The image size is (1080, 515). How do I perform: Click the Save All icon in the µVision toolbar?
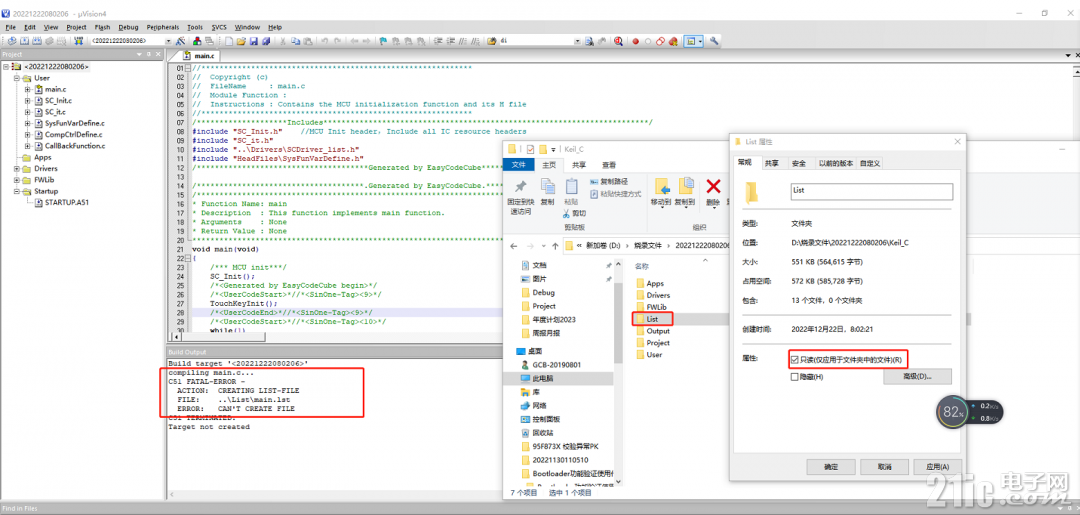(266, 41)
